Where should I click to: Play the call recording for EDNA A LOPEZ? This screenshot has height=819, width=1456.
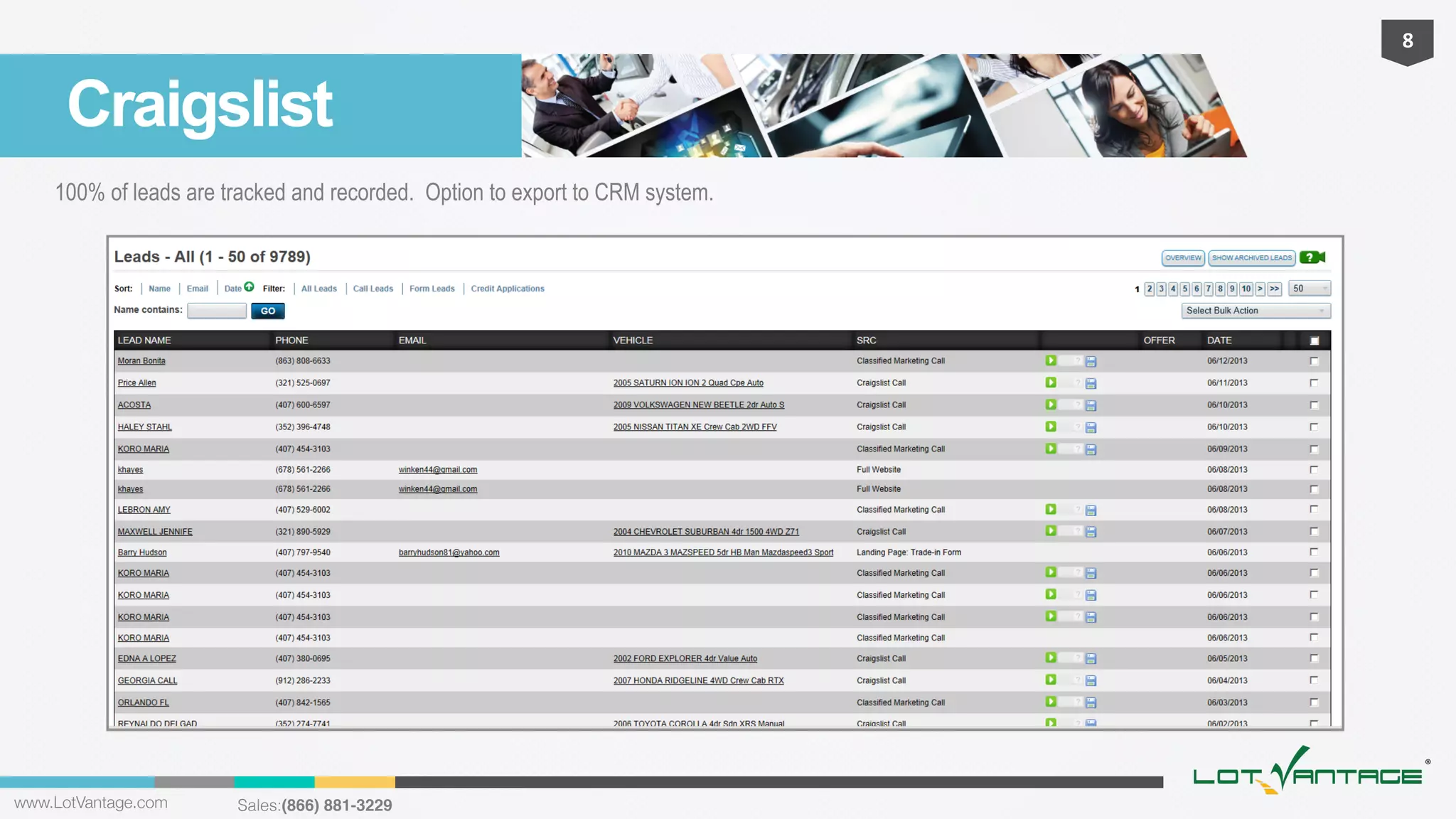point(1051,658)
